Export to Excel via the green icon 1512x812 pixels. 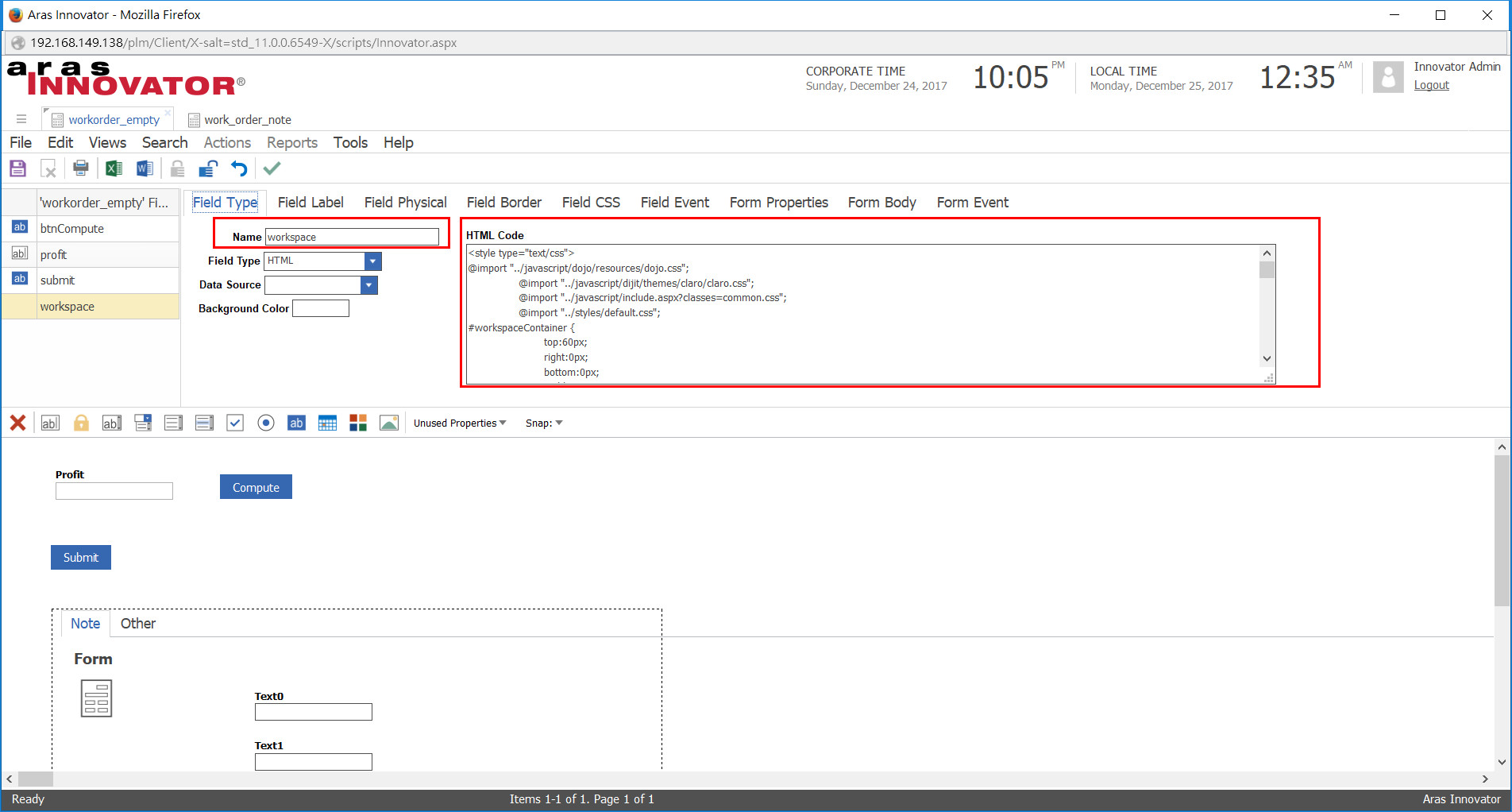[114, 168]
